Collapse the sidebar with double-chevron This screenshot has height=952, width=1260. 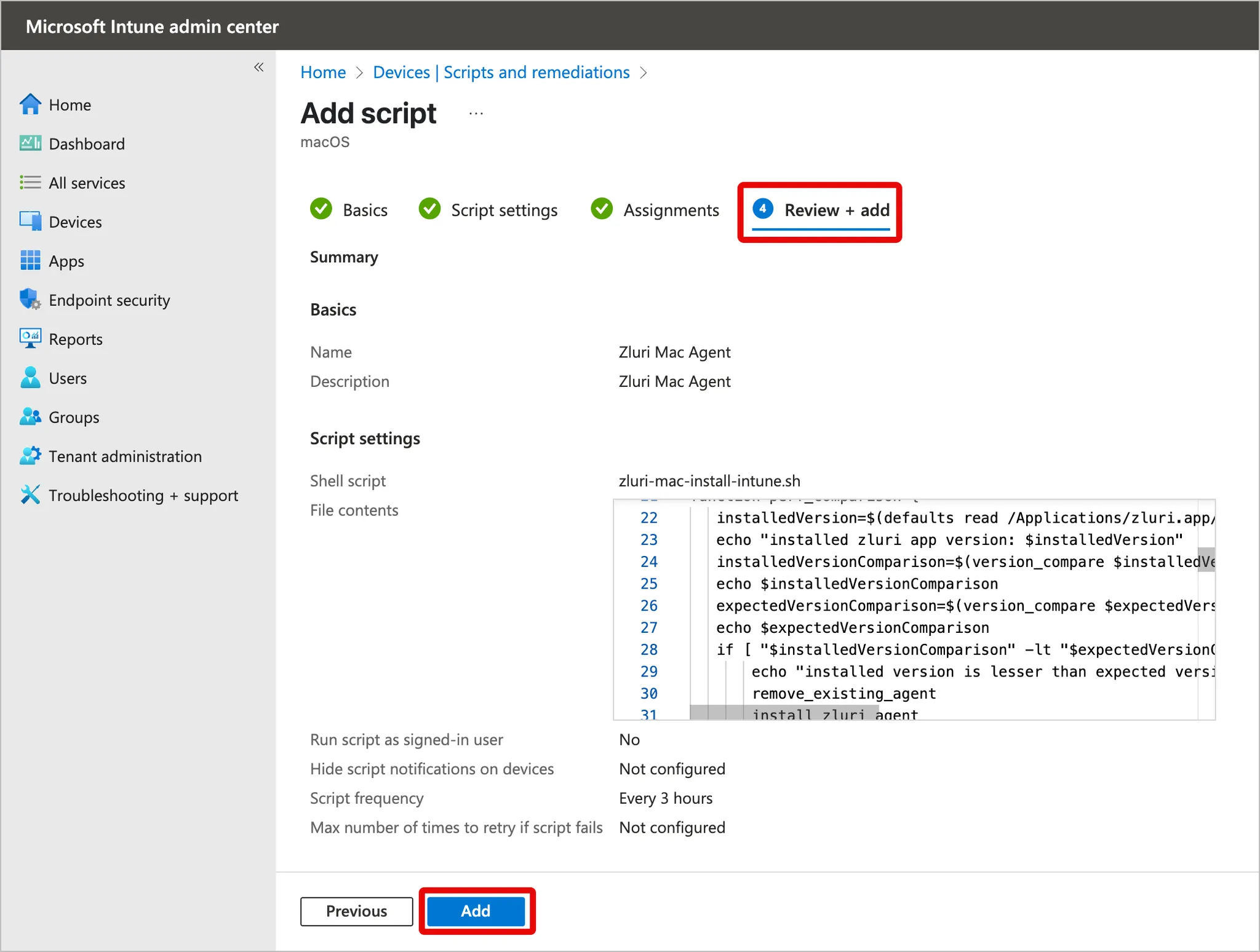pyautogui.click(x=259, y=67)
